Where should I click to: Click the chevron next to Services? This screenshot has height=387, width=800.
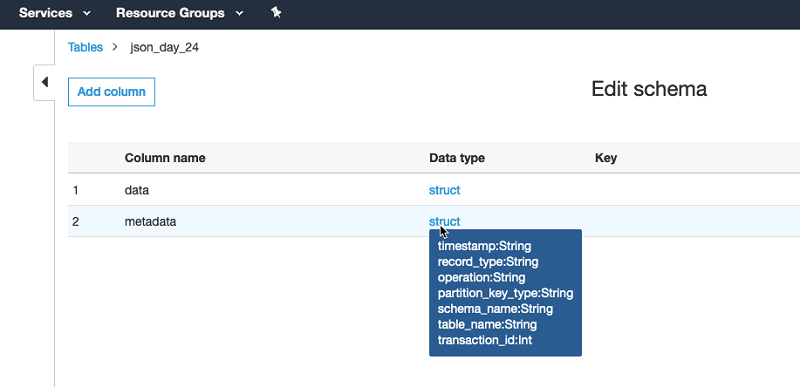point(87,14)
